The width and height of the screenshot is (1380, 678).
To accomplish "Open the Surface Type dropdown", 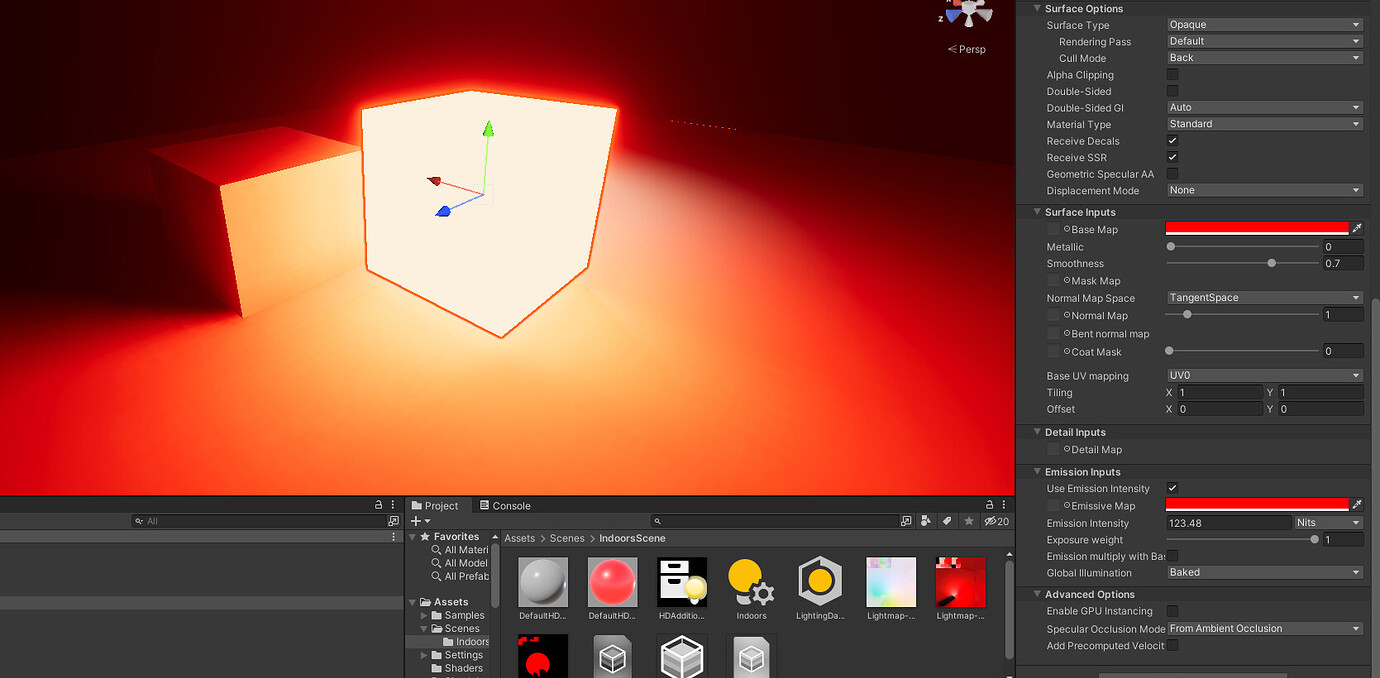I will point(1264,24).
